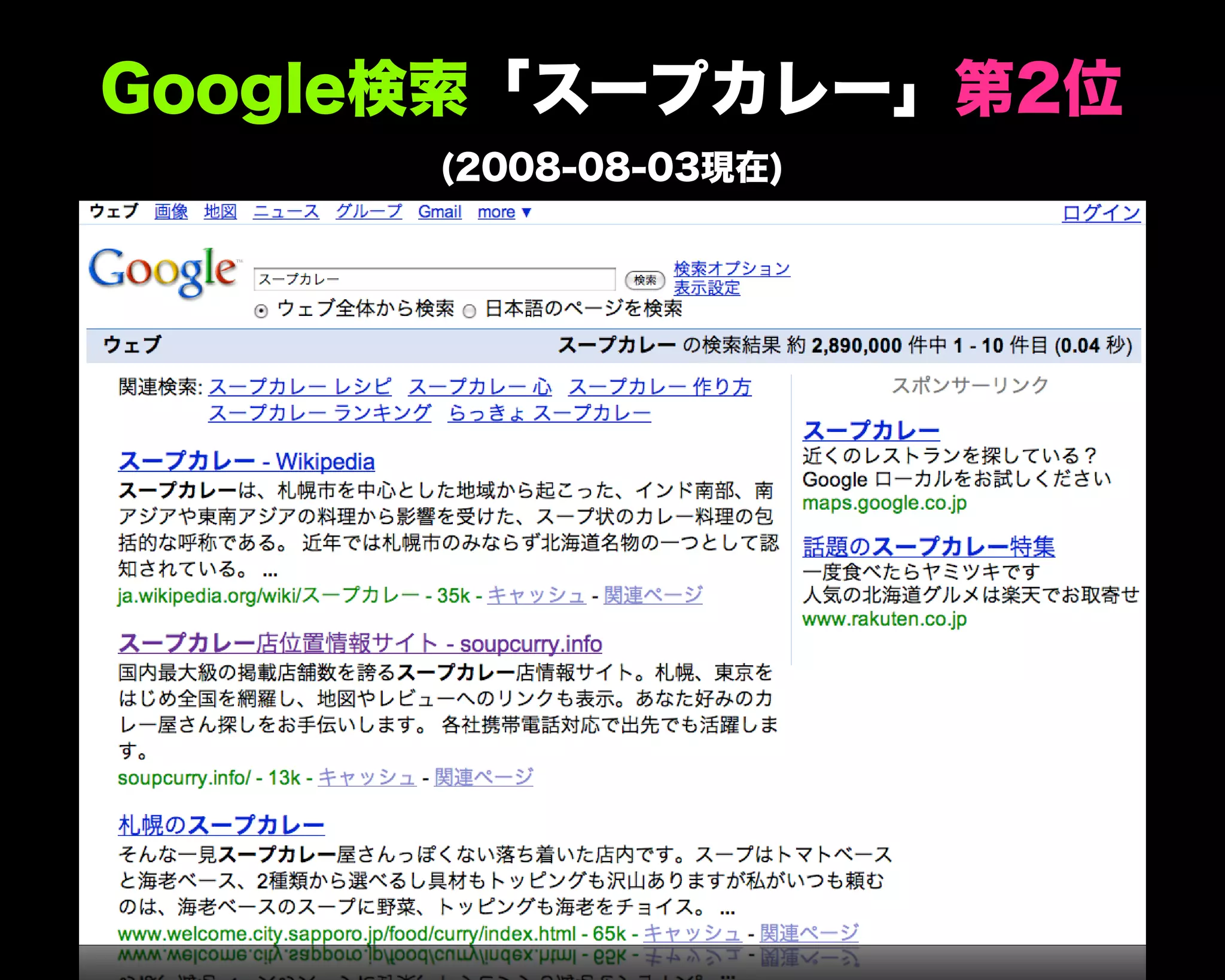Screen dimensions: 1225x980
Task: Open スープカレー店位置情報サイト soupcurry.info result
Action: 360,644
